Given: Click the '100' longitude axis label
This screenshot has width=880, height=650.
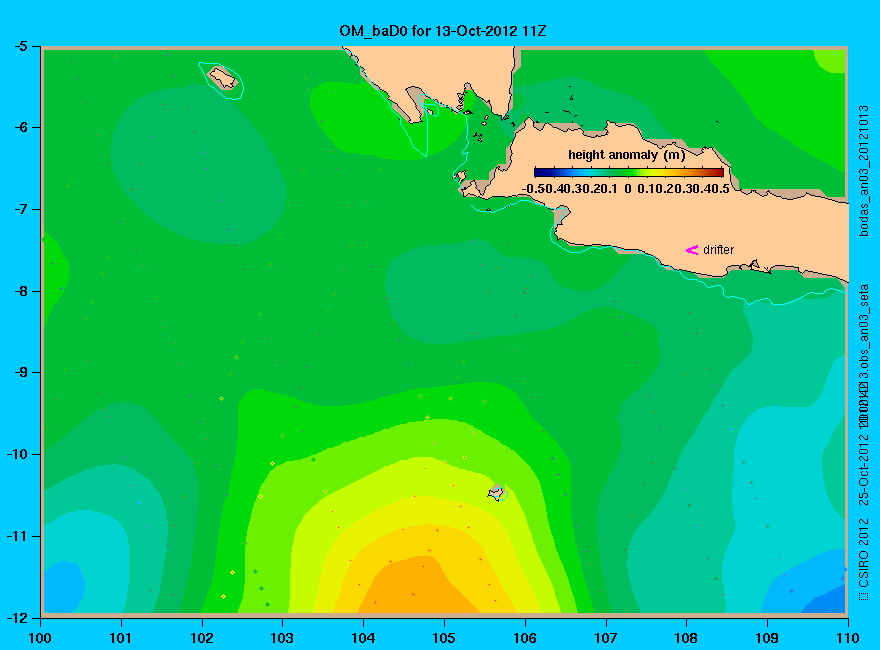Looking at the screenshot, I should coord(40,638).
